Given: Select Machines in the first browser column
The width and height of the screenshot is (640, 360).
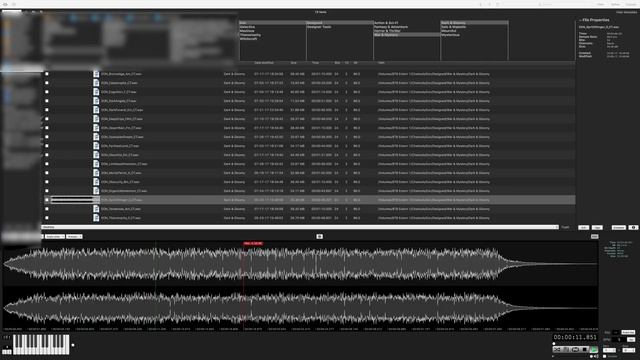Looking at the screenshot, I should (247, 31).
